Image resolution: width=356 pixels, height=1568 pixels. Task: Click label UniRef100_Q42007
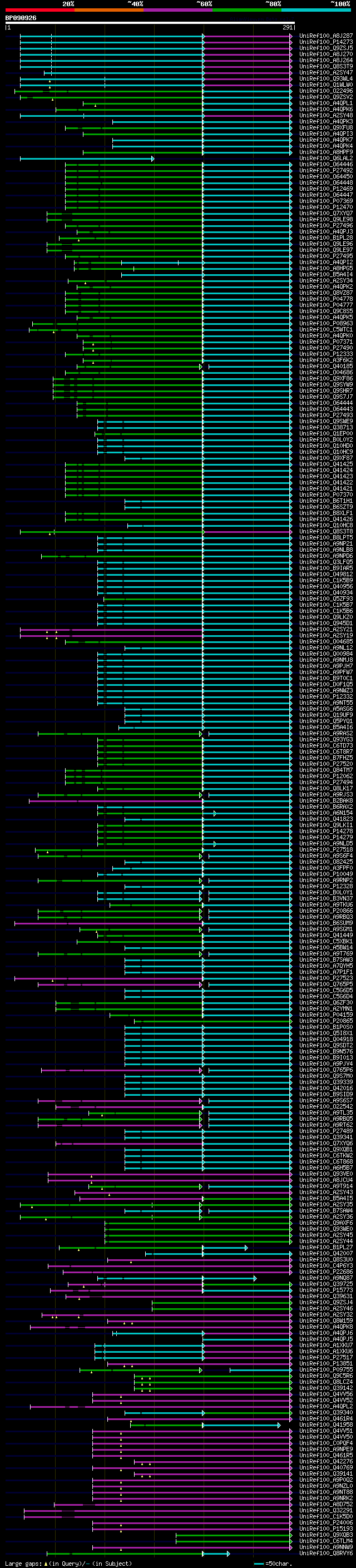click(326, 1253)
